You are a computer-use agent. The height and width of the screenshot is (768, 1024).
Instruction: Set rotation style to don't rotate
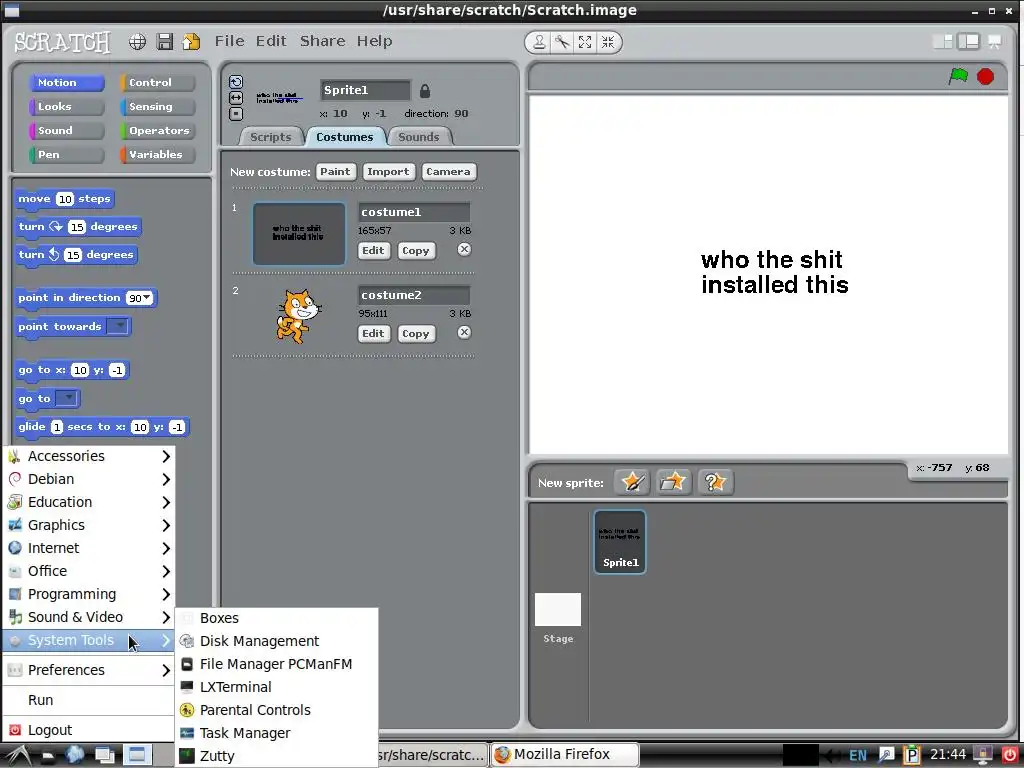[236, 114]
